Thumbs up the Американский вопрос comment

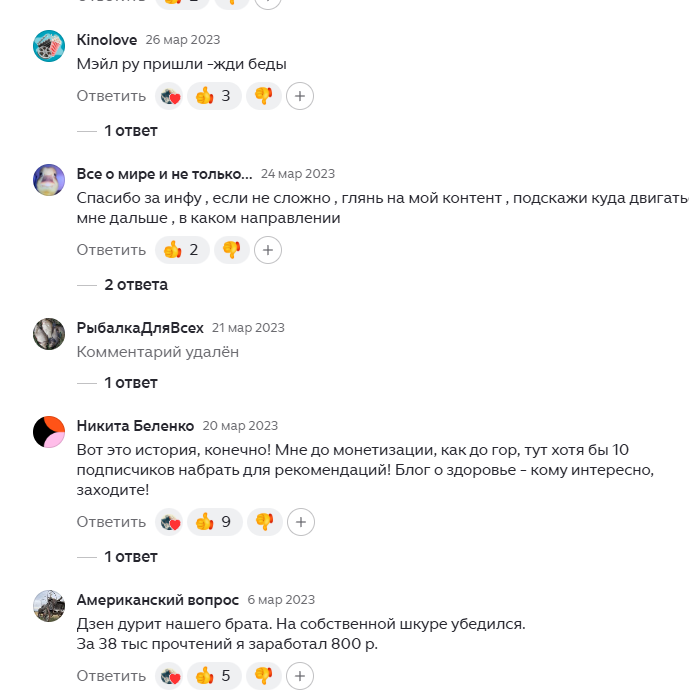214,676
